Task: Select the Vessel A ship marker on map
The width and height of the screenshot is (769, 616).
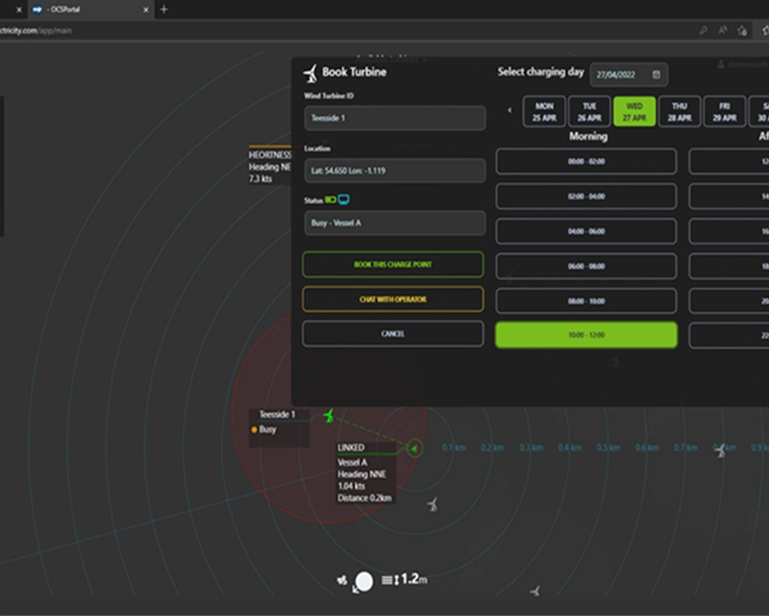Action: (414, 448)
